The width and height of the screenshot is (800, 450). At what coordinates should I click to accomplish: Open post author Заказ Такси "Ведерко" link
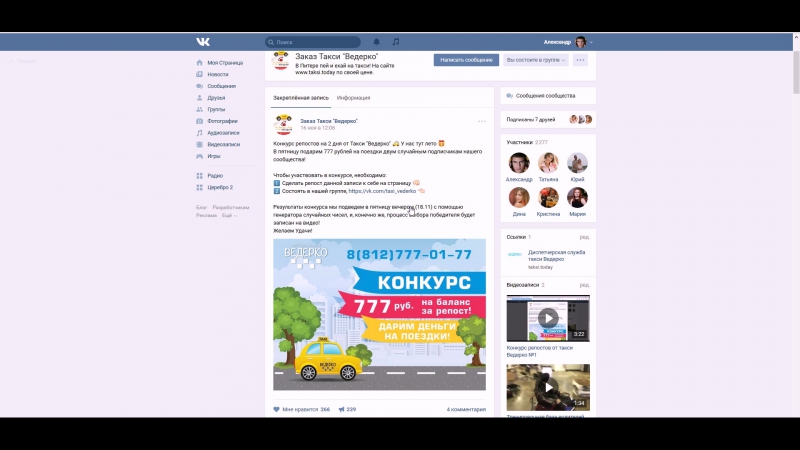[329, 121]
